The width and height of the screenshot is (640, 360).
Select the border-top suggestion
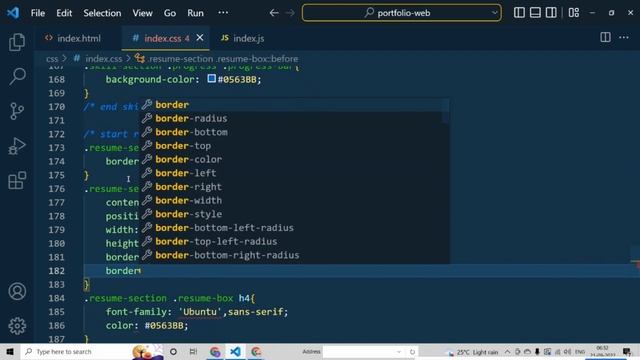coord(295,146)
